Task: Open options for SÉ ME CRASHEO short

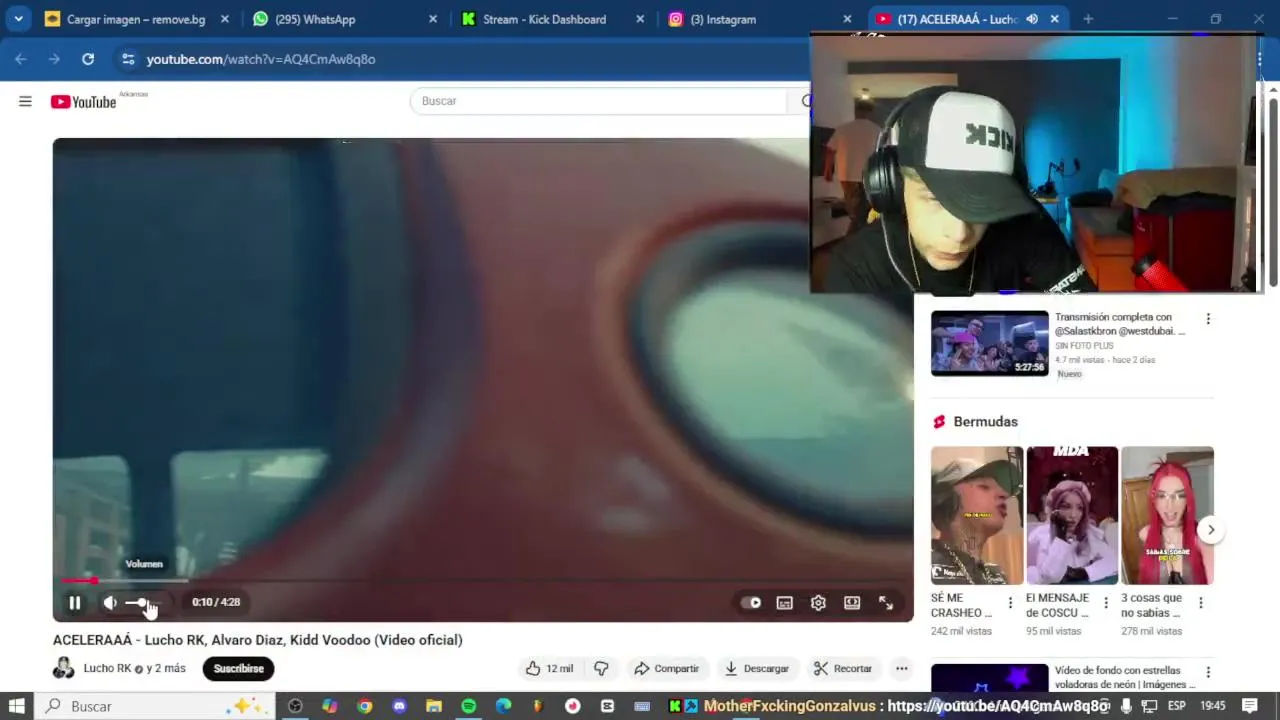Action: [x=1010, y=603]
